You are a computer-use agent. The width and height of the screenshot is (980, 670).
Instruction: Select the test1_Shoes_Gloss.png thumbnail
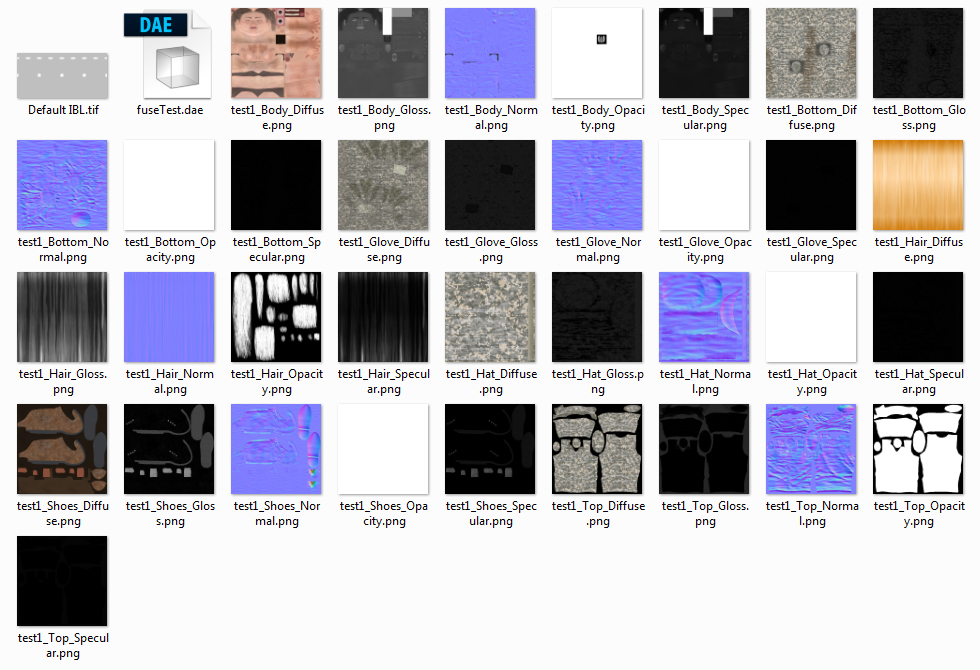coord(169,449)
